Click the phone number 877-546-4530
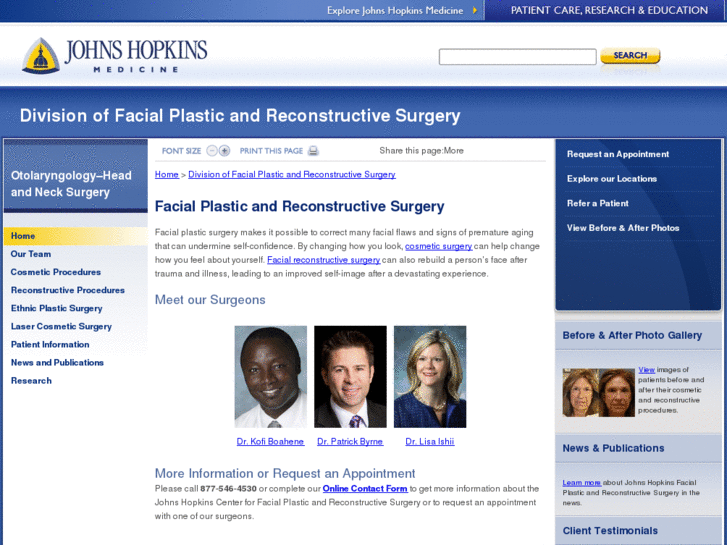 pyautogui.click(x=228, y=488)
